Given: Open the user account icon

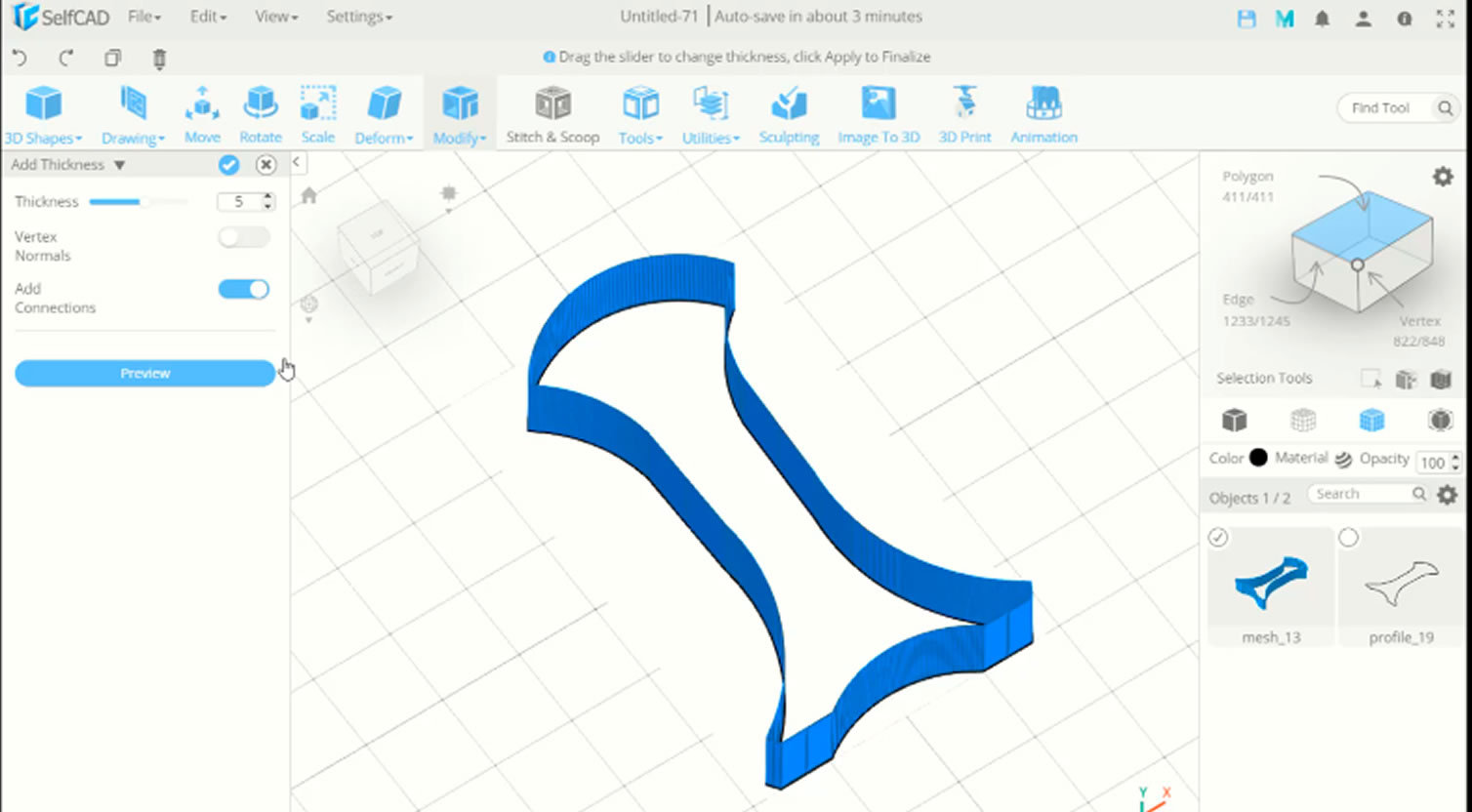Looking at the screenshot, I should coord(1364,19).
